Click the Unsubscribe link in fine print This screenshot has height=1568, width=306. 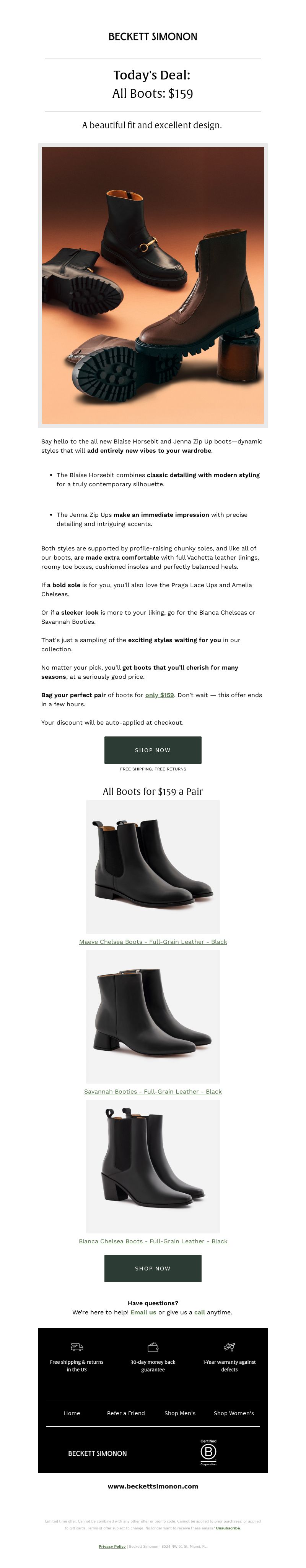click(228, 1528)
